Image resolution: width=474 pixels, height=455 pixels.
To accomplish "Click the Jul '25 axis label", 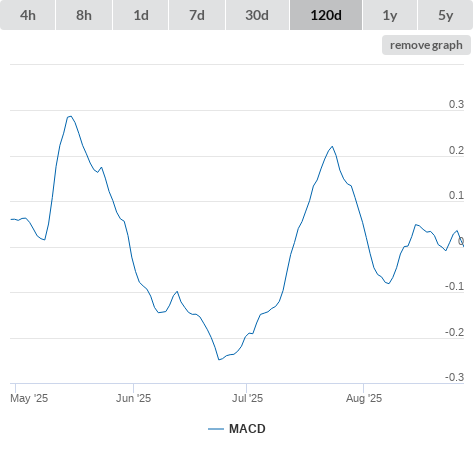I will [x=247, y=398].
